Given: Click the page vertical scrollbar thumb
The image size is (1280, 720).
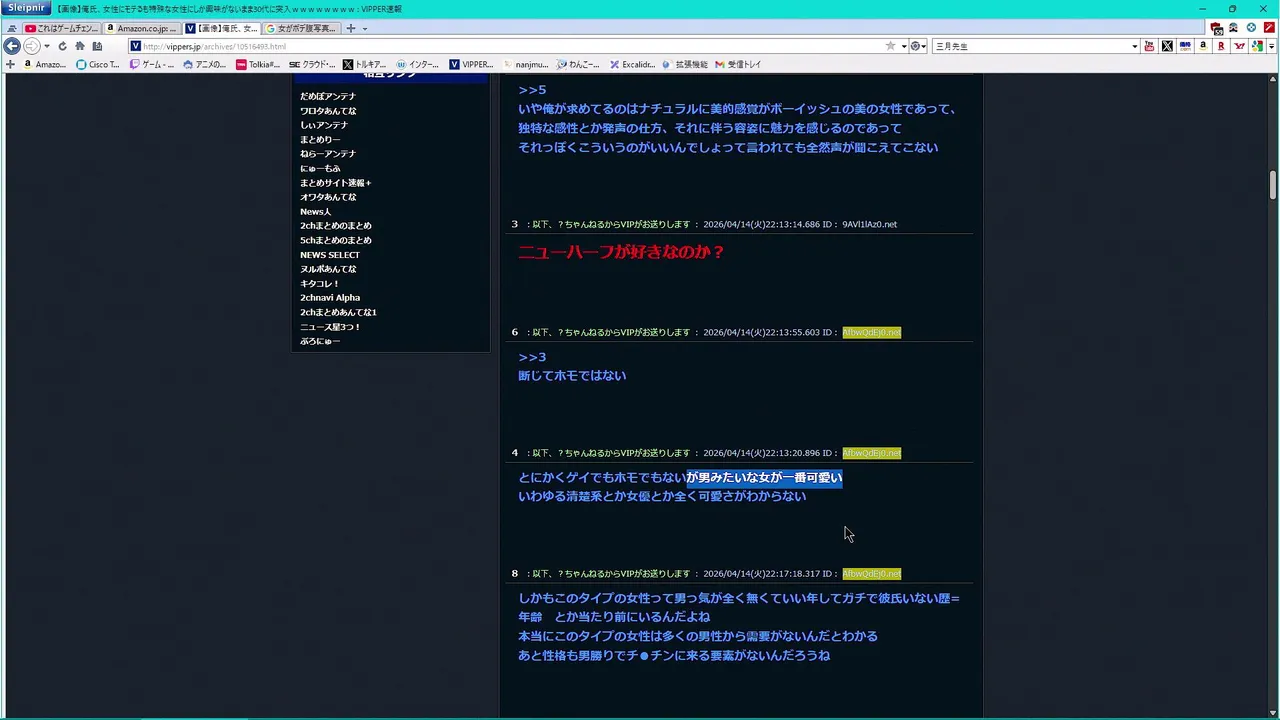Looking at the screenshot, I should [1273, 185].
